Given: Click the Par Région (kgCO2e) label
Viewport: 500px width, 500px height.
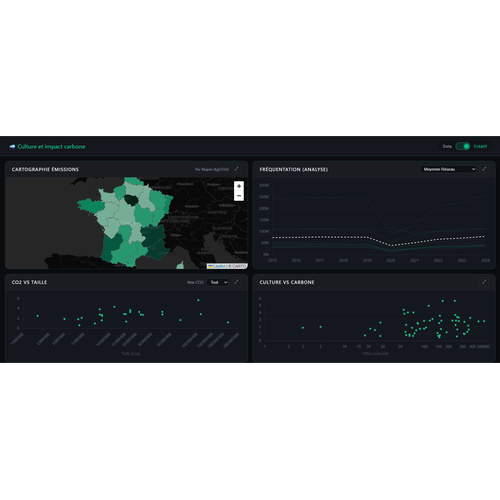Looking at the screenshot, I should click(212, 169).
